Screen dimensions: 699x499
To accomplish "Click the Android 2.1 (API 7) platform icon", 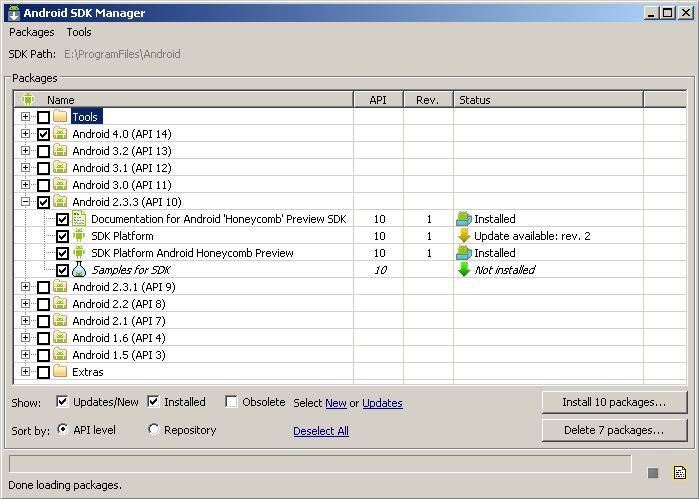I will (60, 320).
